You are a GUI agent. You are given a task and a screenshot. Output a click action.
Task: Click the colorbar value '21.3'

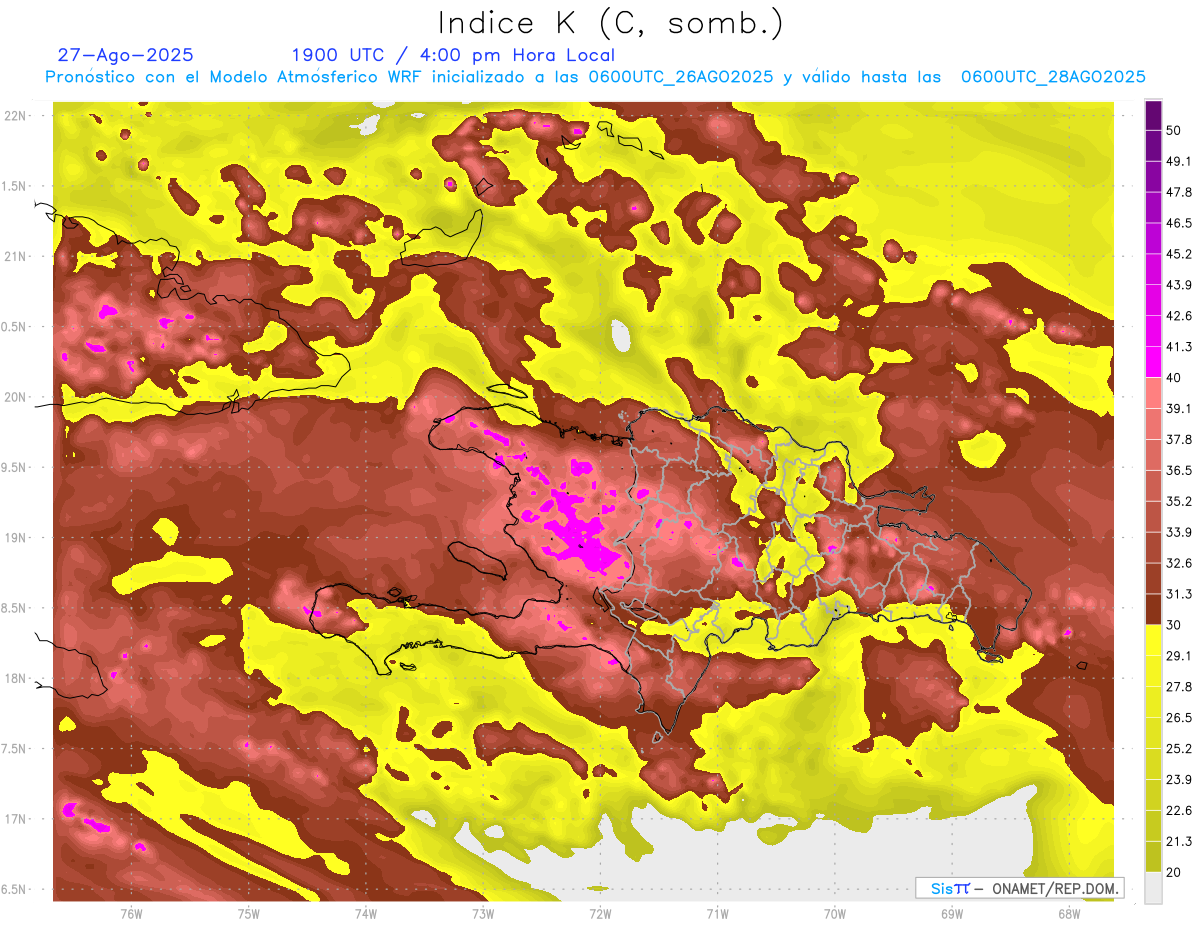pyautogui.click(x=1178, y=841)
